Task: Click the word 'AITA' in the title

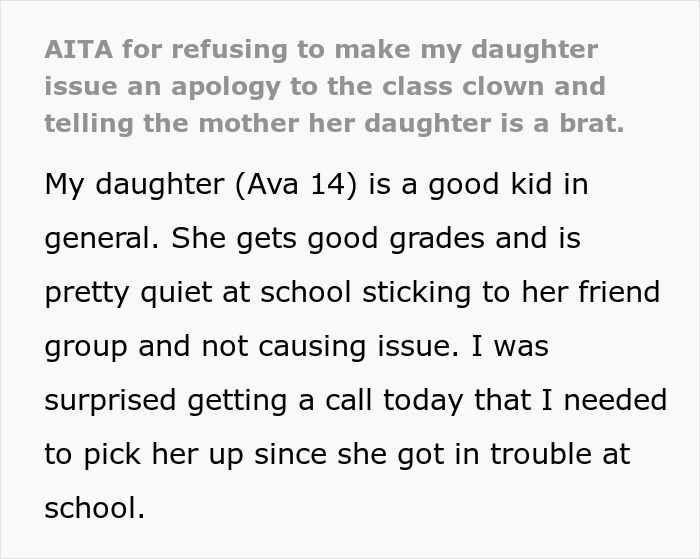Action: pyautogui.click(x=79, y=49)
